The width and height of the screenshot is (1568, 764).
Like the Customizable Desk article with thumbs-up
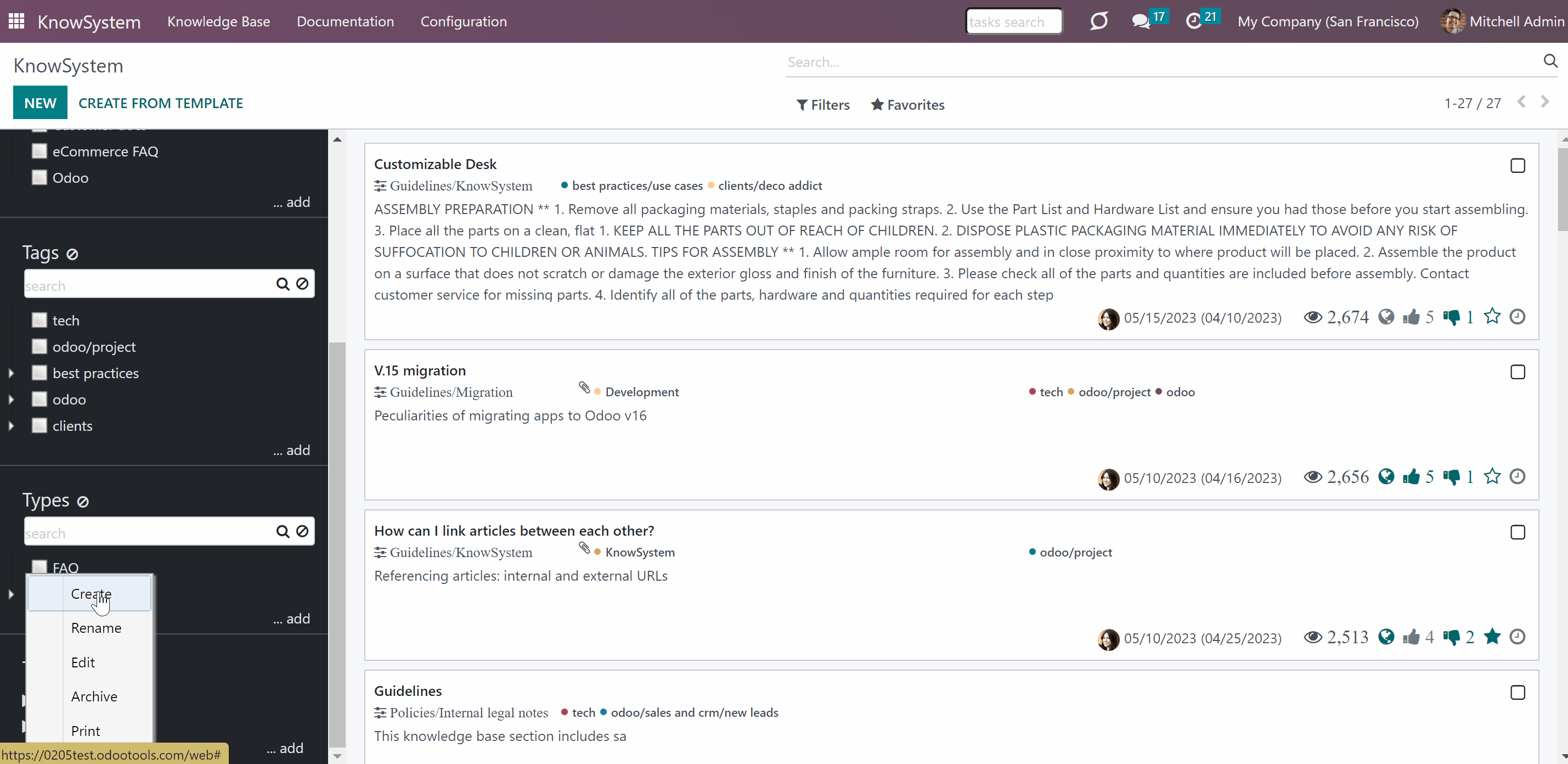click(x=1411, y=317)
